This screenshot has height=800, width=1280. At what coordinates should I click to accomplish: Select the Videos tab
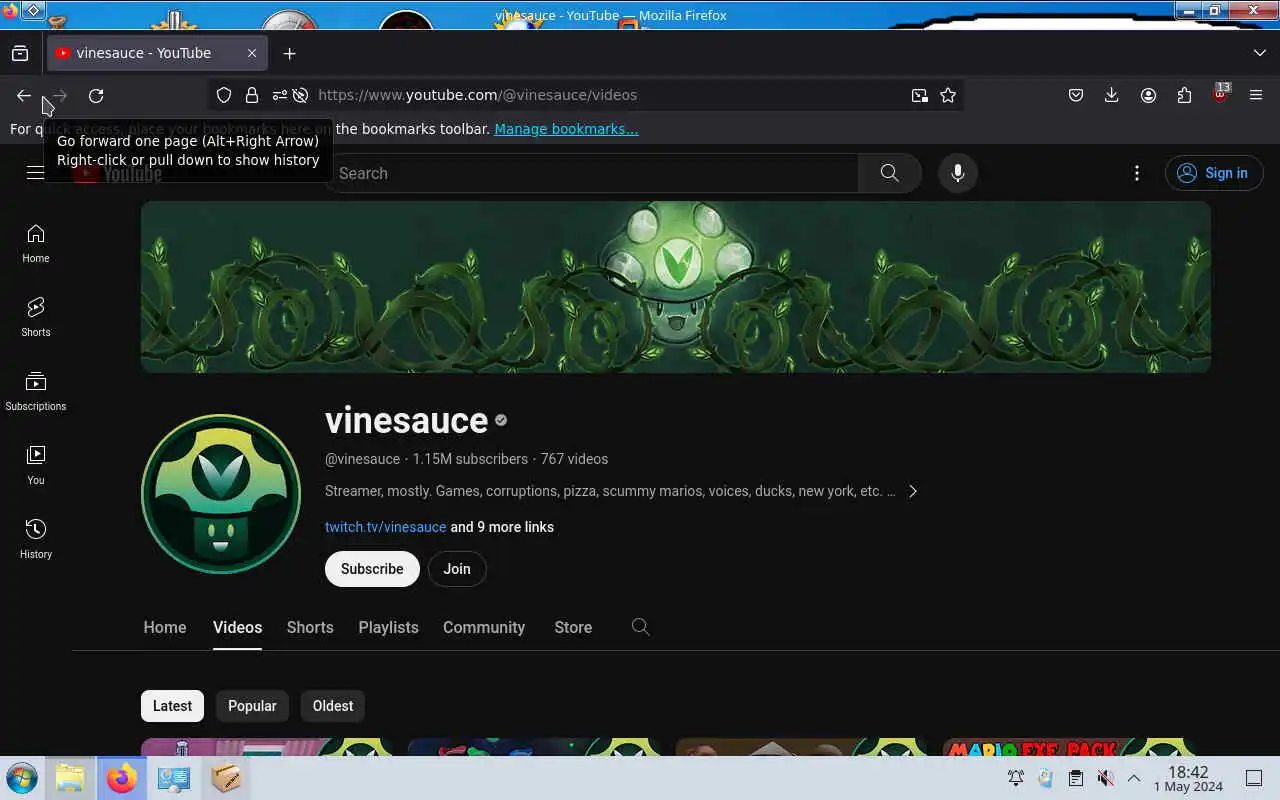coord(237,627)
